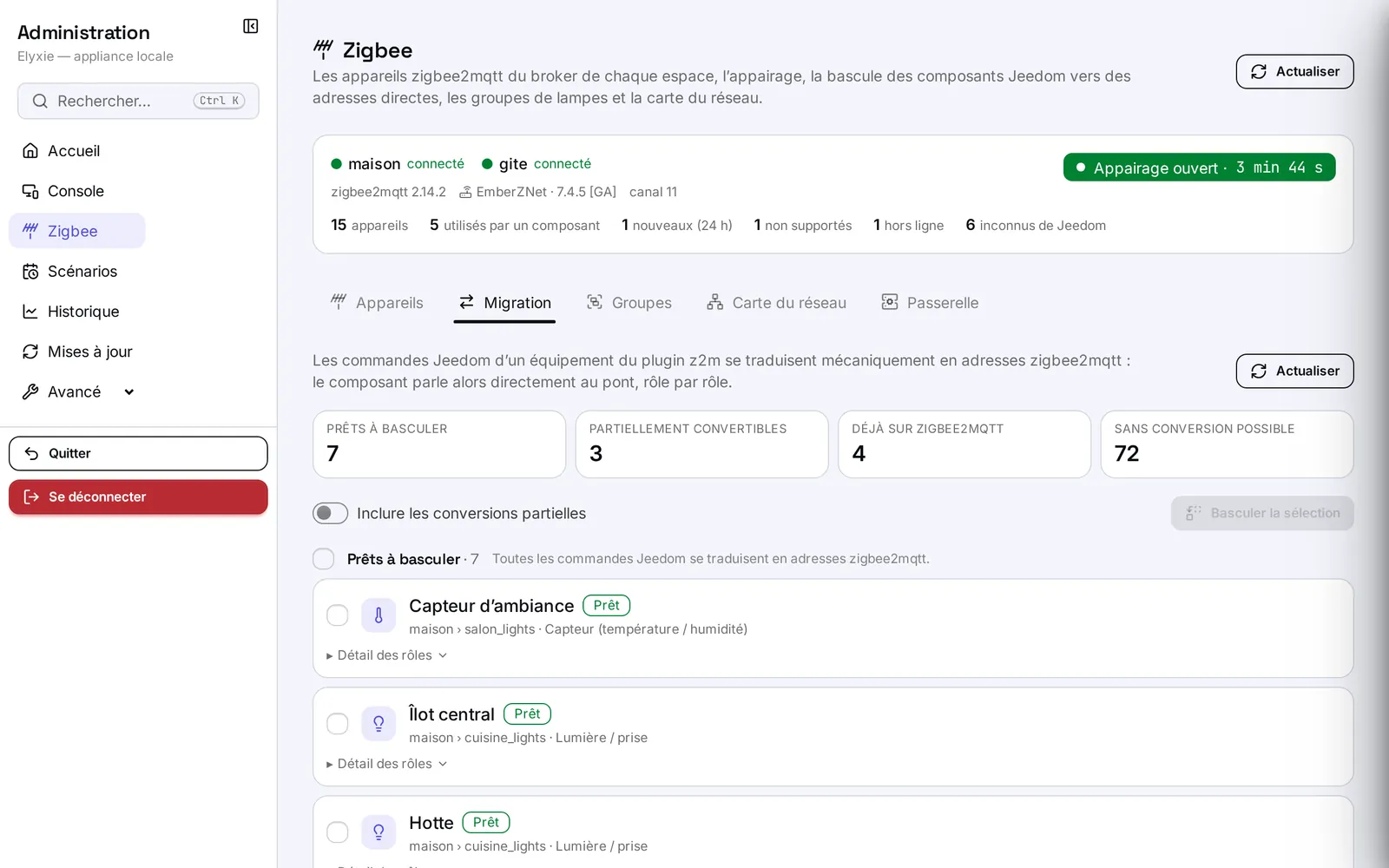
Task: Click the Prêts à basculer 7 card
Action: tap(439, 444)
